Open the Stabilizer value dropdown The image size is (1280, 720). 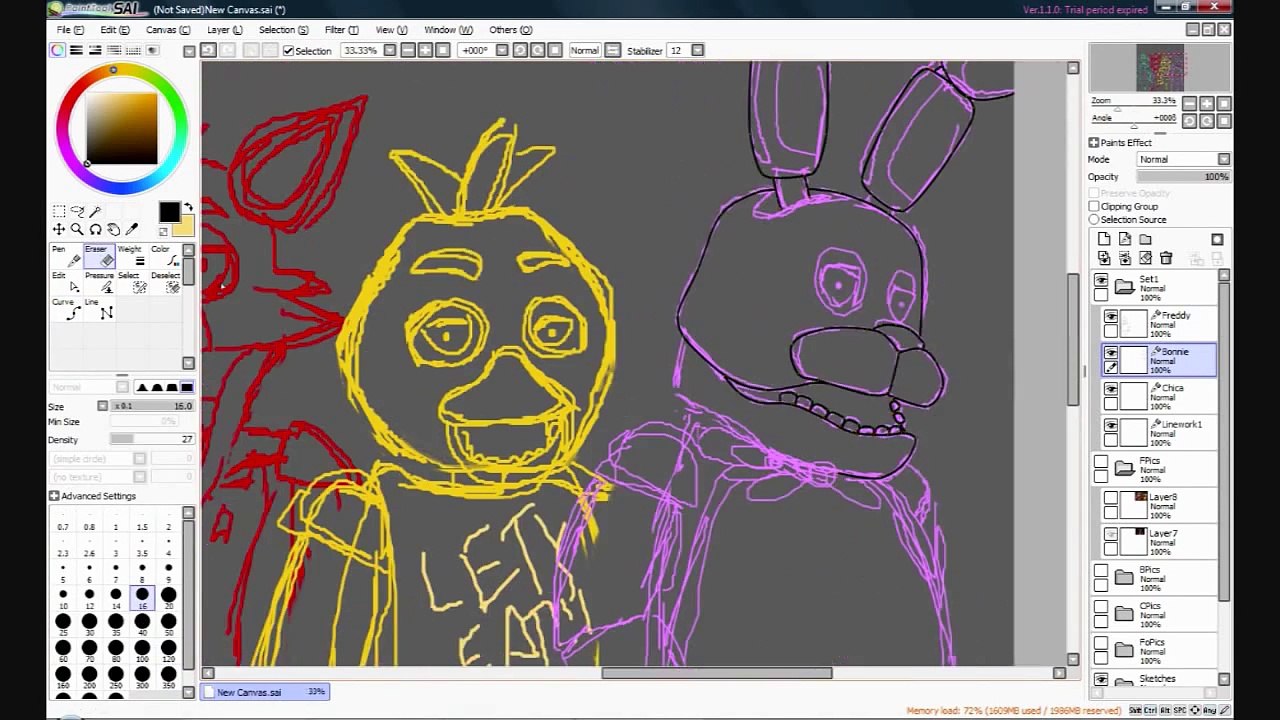(x=698, y=50)
